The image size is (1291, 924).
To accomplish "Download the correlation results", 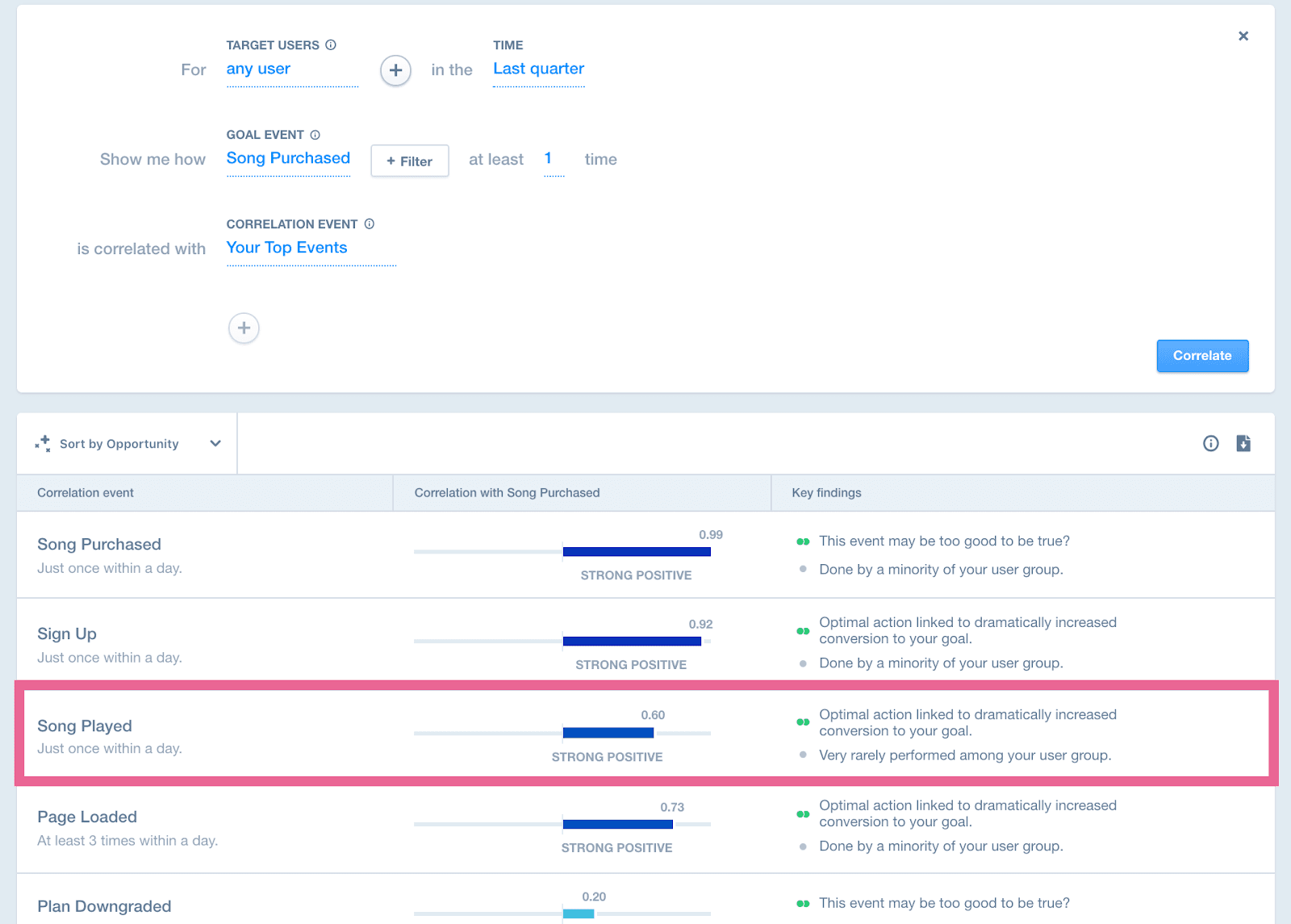I will tap(1243, 443).
